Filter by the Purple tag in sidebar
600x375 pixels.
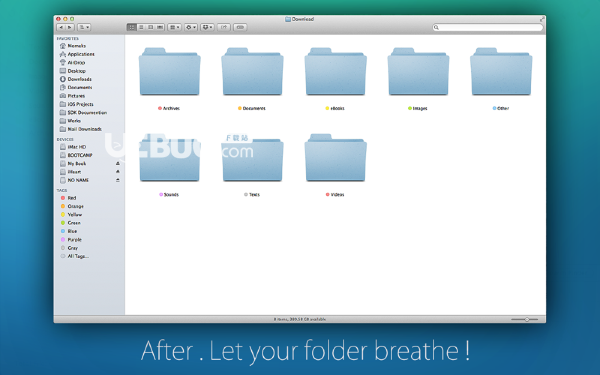(x=71, y=240)
